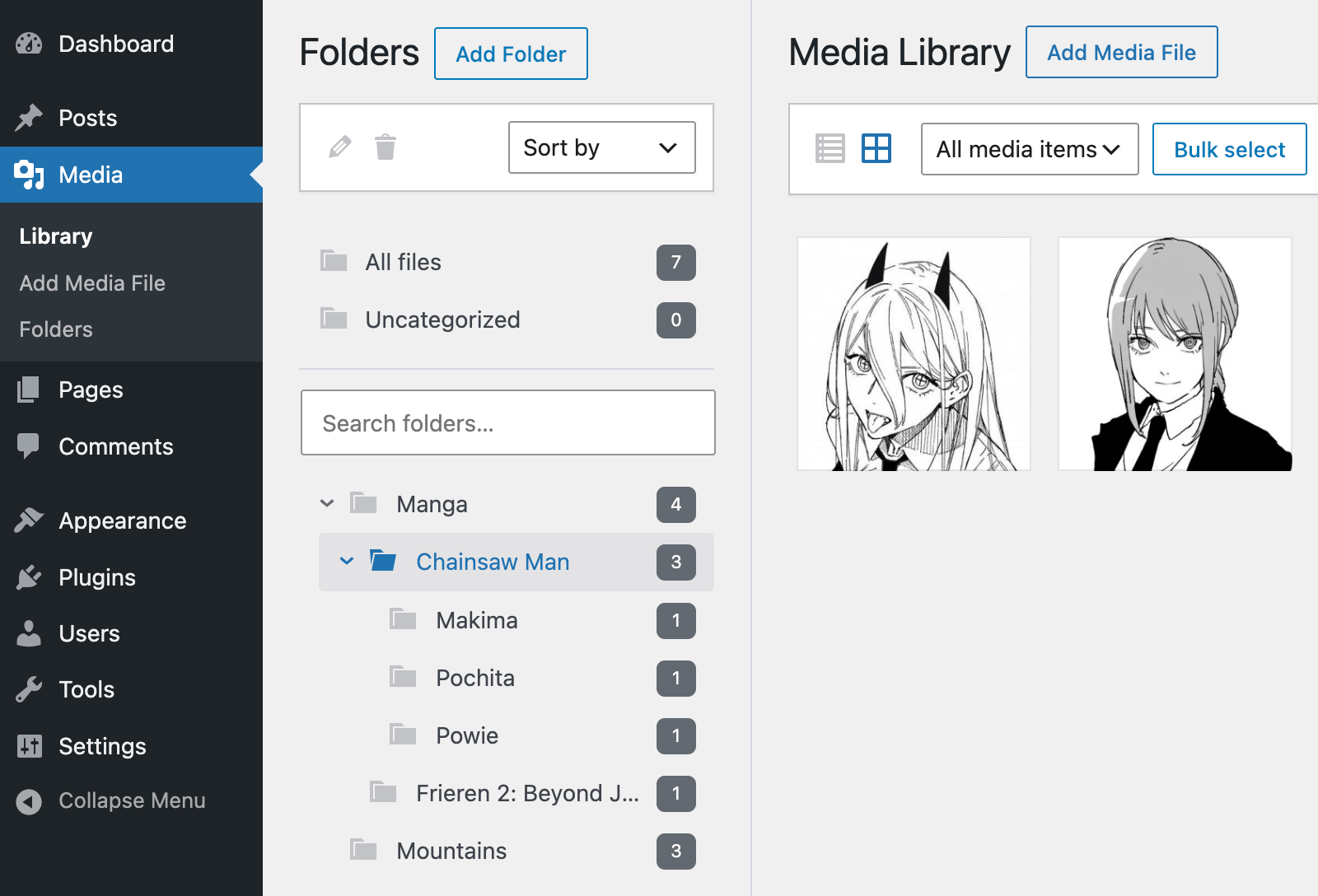Image resolution: width=1318 pixels, height=896 pixels.
Task: Collapse the Chainsaw Man folder chevron
Action: click(x=347, y=561)
